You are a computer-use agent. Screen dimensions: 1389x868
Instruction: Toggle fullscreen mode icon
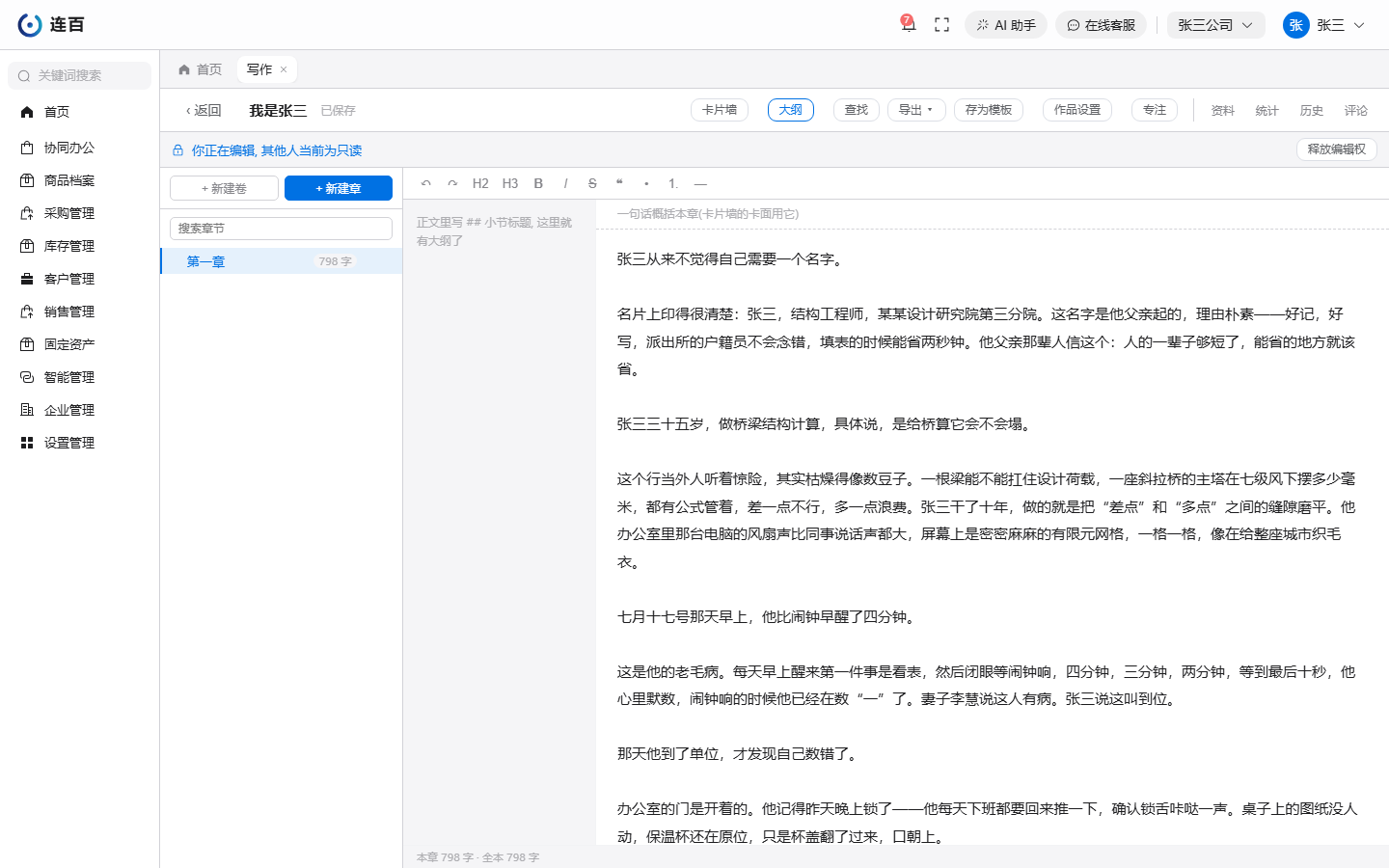[x=942, y=25]
